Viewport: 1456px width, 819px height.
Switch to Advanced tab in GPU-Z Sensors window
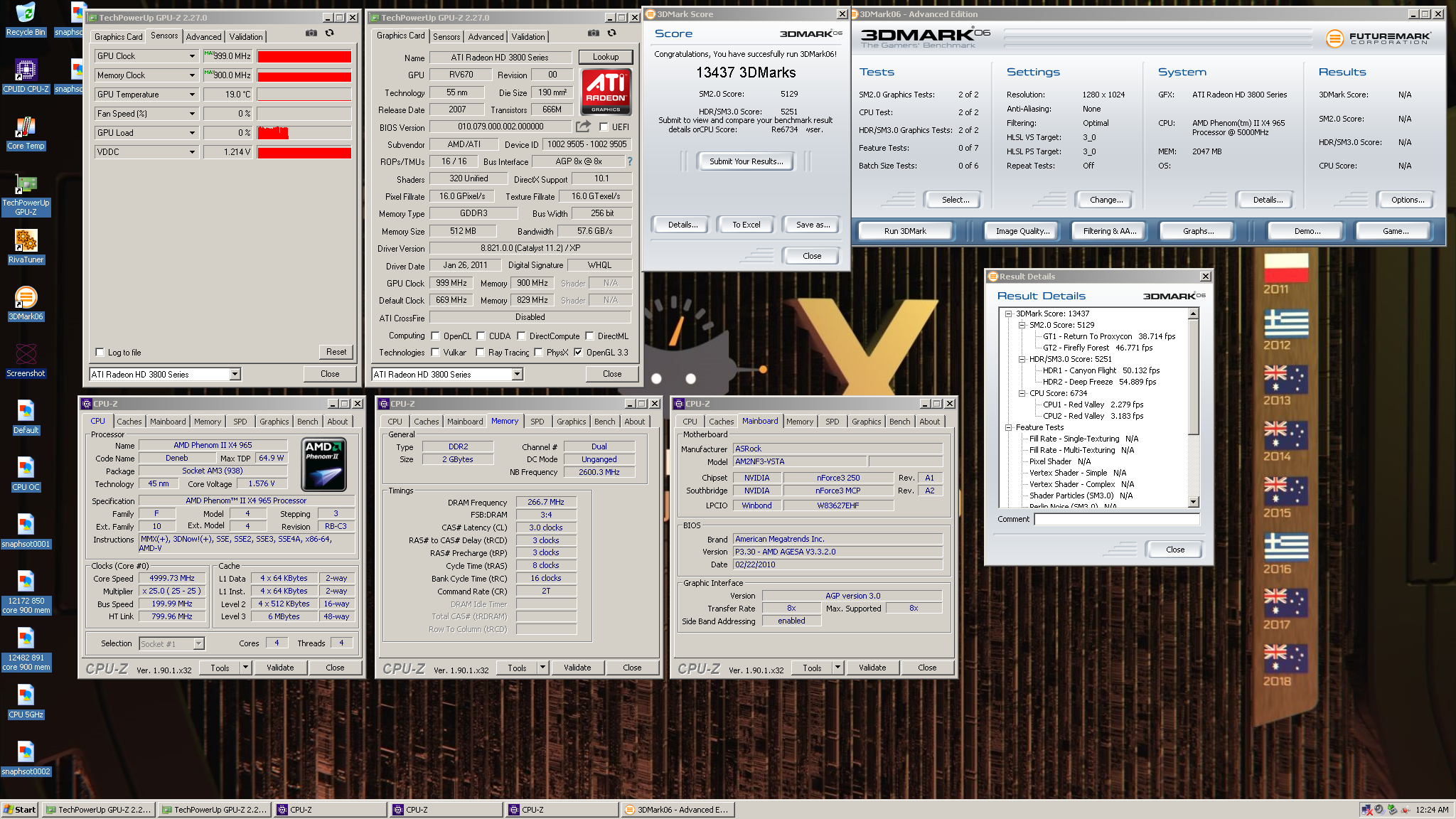point(203,37)
